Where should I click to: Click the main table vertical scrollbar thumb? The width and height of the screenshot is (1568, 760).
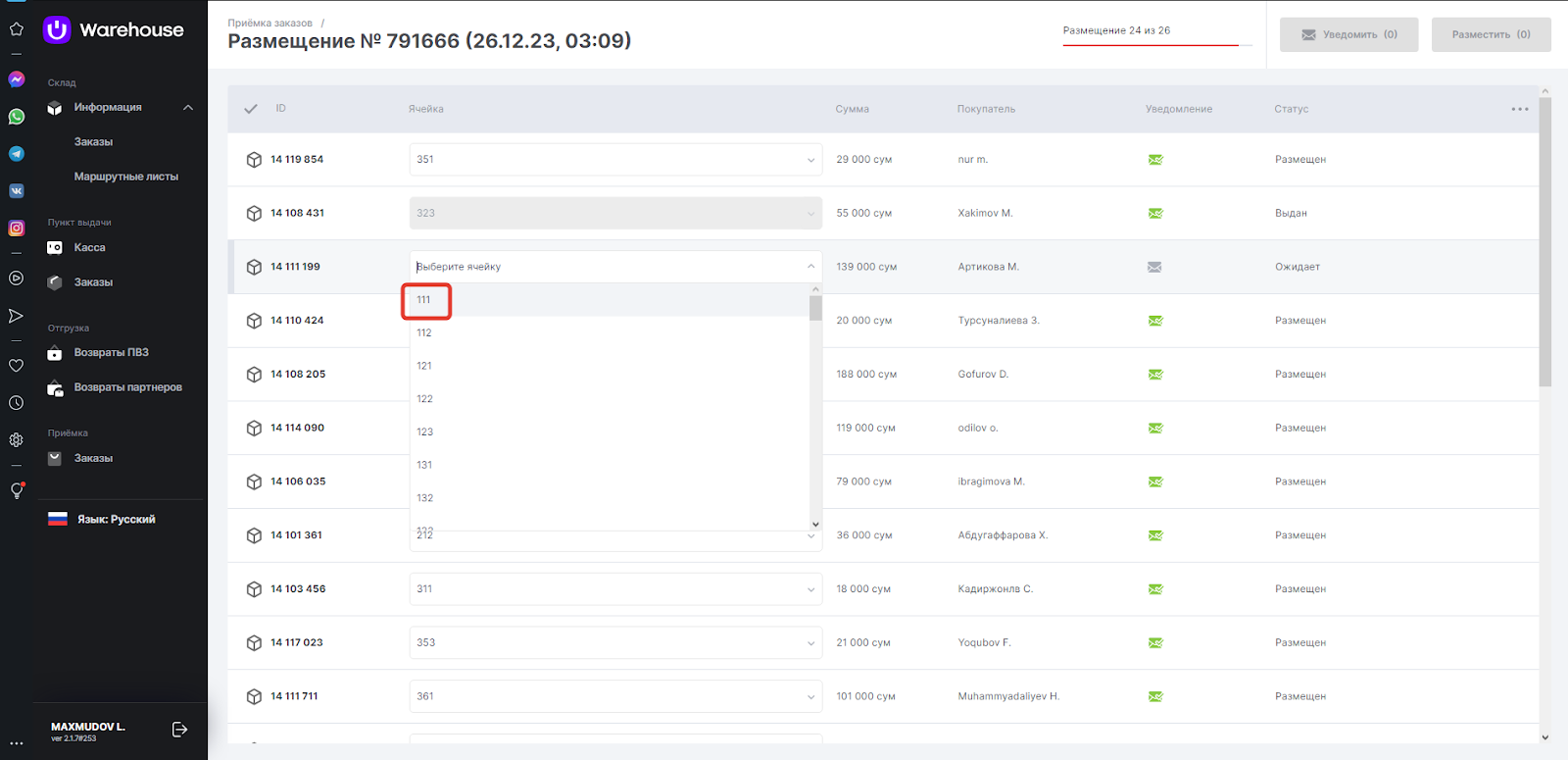(x=1544, y=241)
